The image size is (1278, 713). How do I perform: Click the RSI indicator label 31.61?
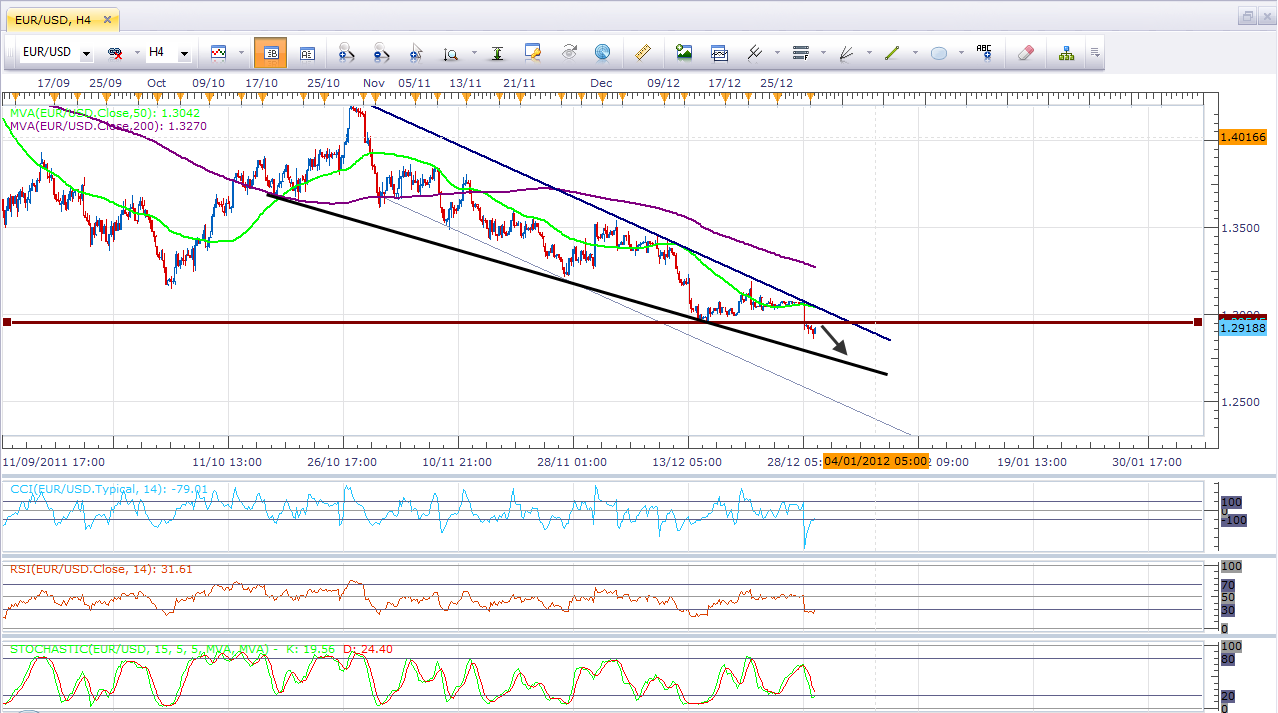point(101,569)
